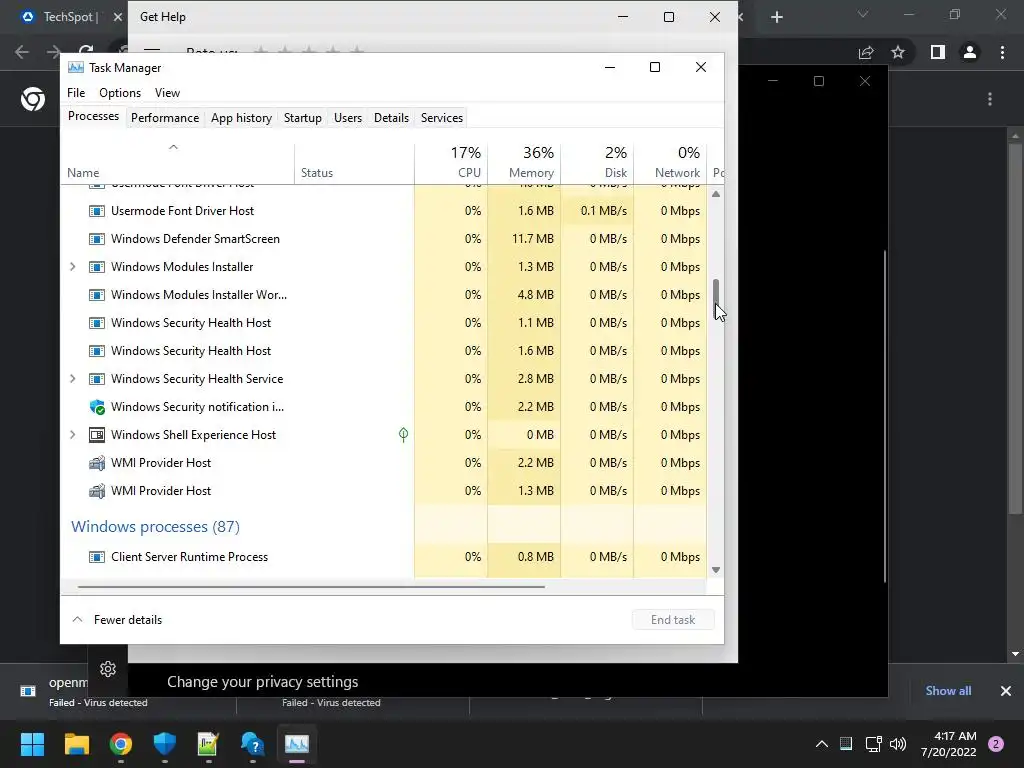1024x768 pixels.
Task: Click the clock showing 4:17 AM
Action: click(x=955, y=736)
